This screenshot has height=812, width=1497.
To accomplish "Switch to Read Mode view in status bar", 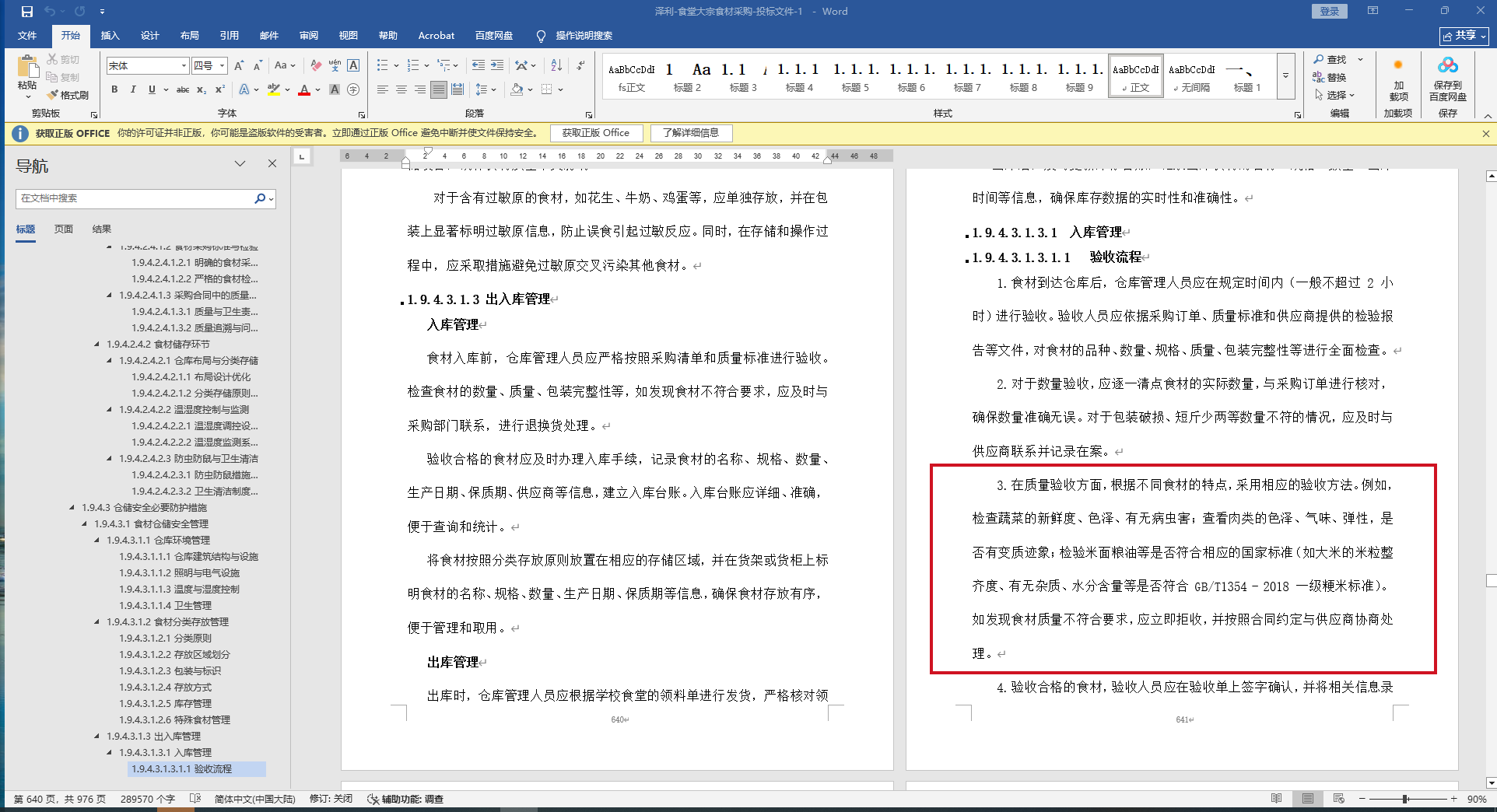I will 1276,799.
